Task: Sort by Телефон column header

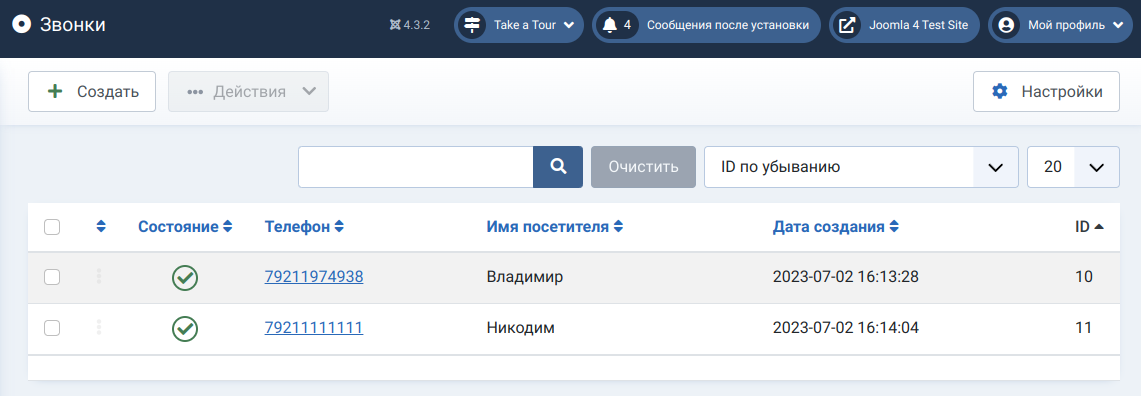Action: 304,227
